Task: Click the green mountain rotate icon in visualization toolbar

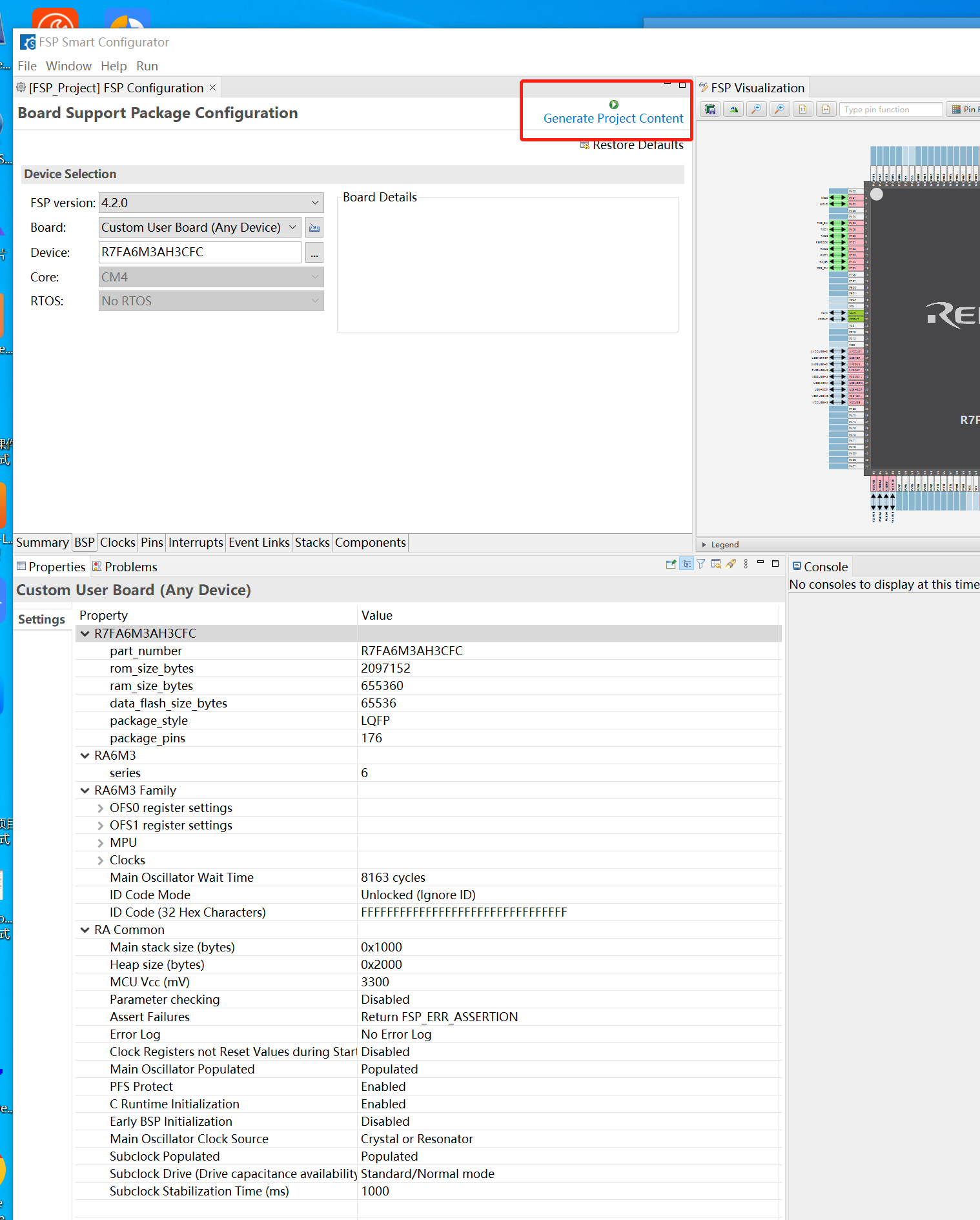Action: 733,110
